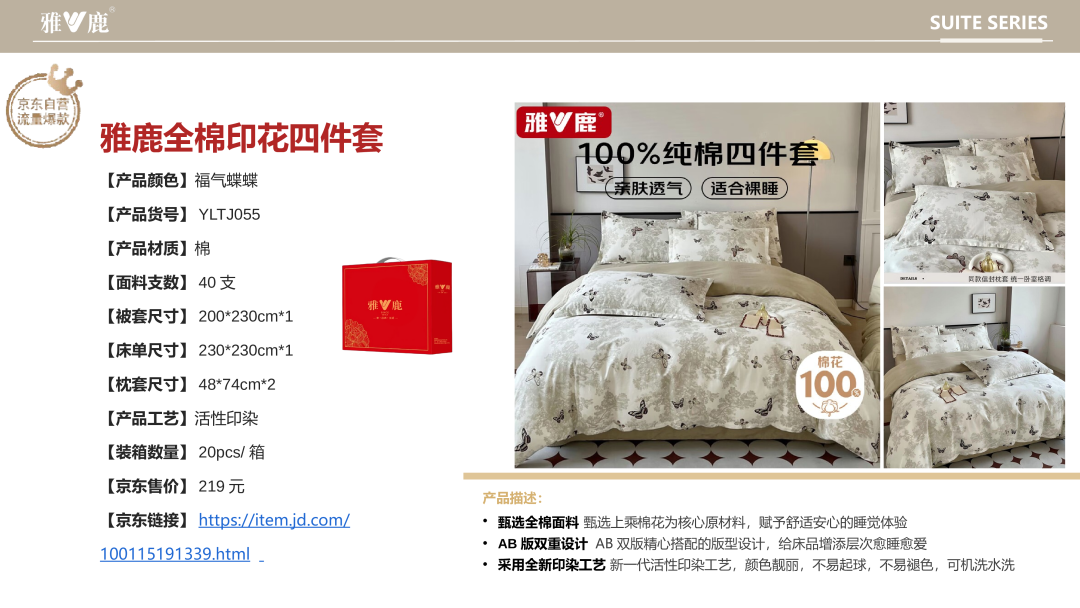Click the SUITE SERIES header text
Image resolution: width=1080 pixels, height=608 pixels.
[x=988, y=23]
